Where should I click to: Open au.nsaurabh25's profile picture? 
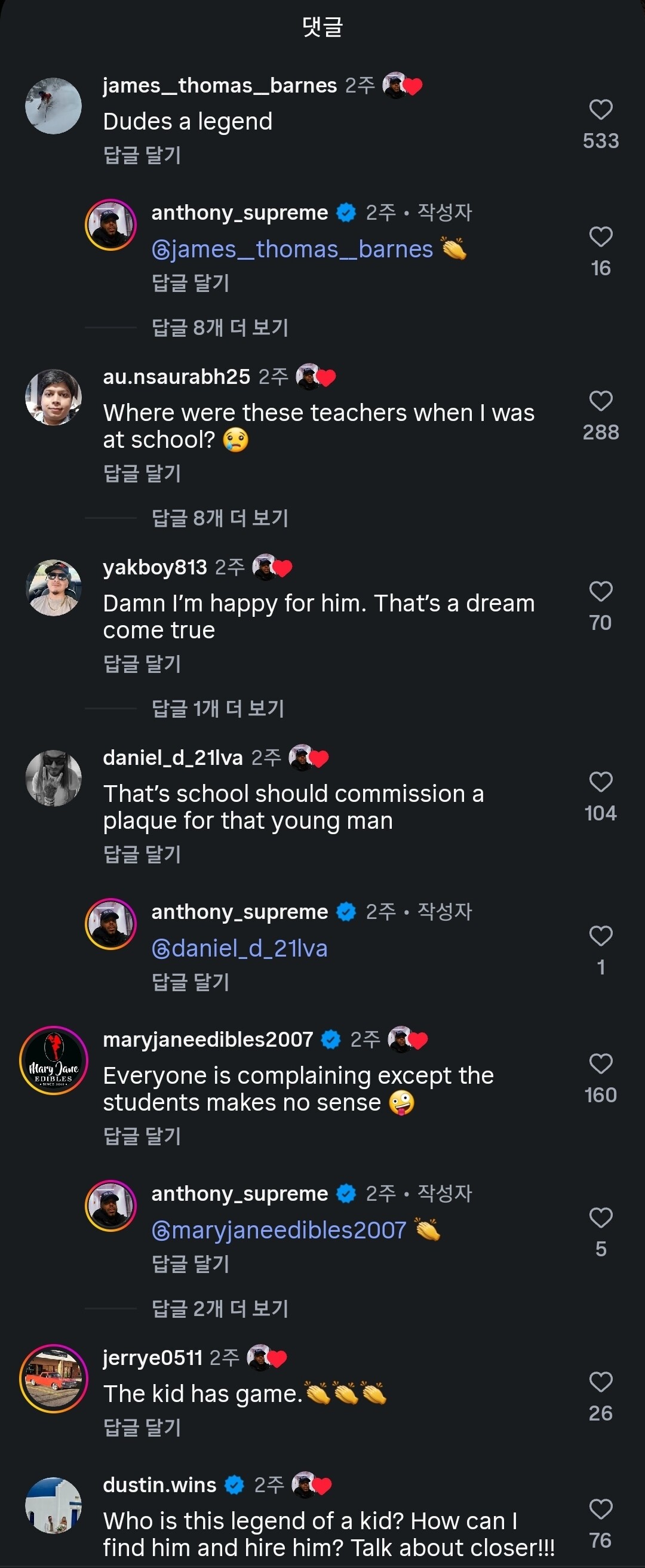[x=54, y=398]
